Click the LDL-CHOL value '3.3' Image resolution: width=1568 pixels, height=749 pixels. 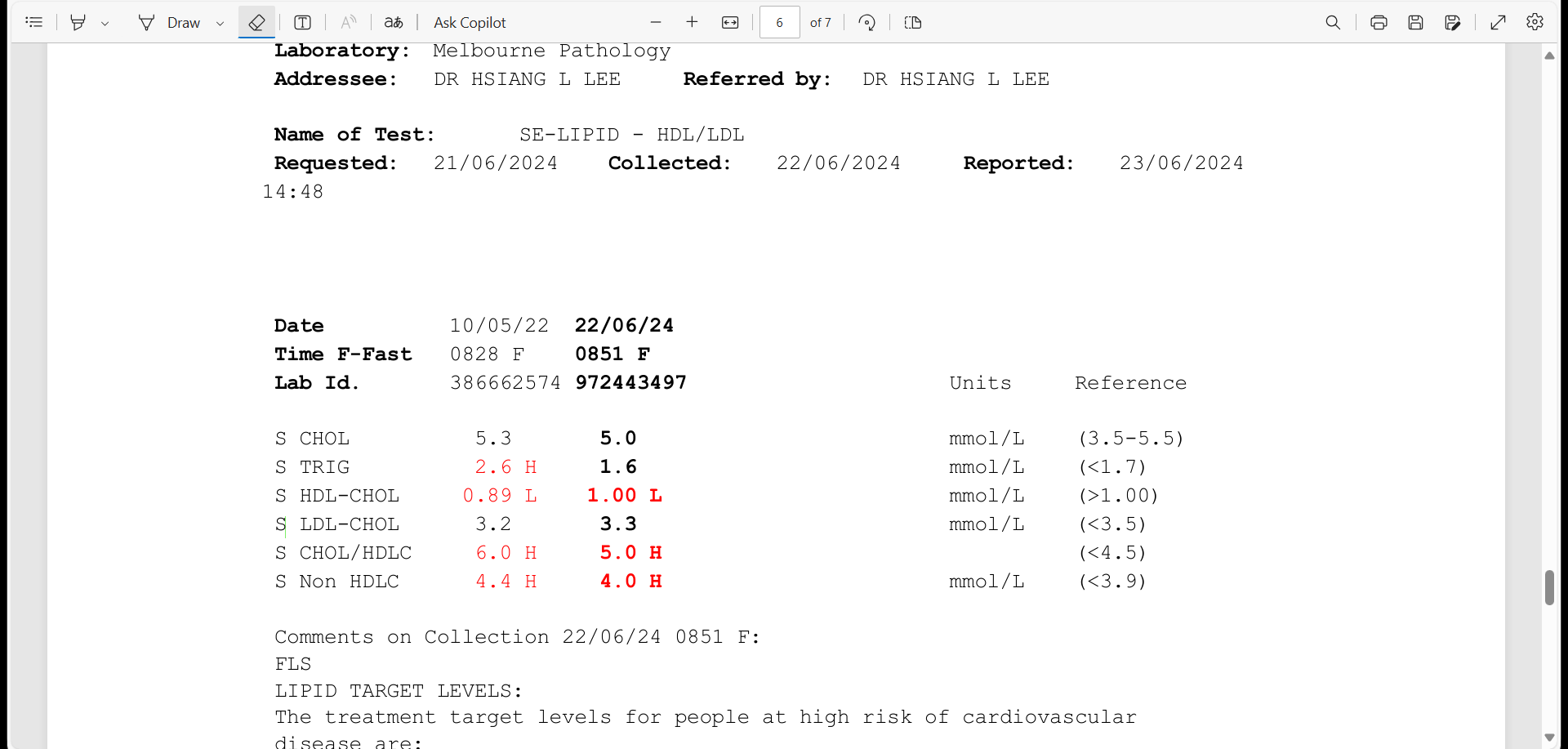[x=618, y=524]
